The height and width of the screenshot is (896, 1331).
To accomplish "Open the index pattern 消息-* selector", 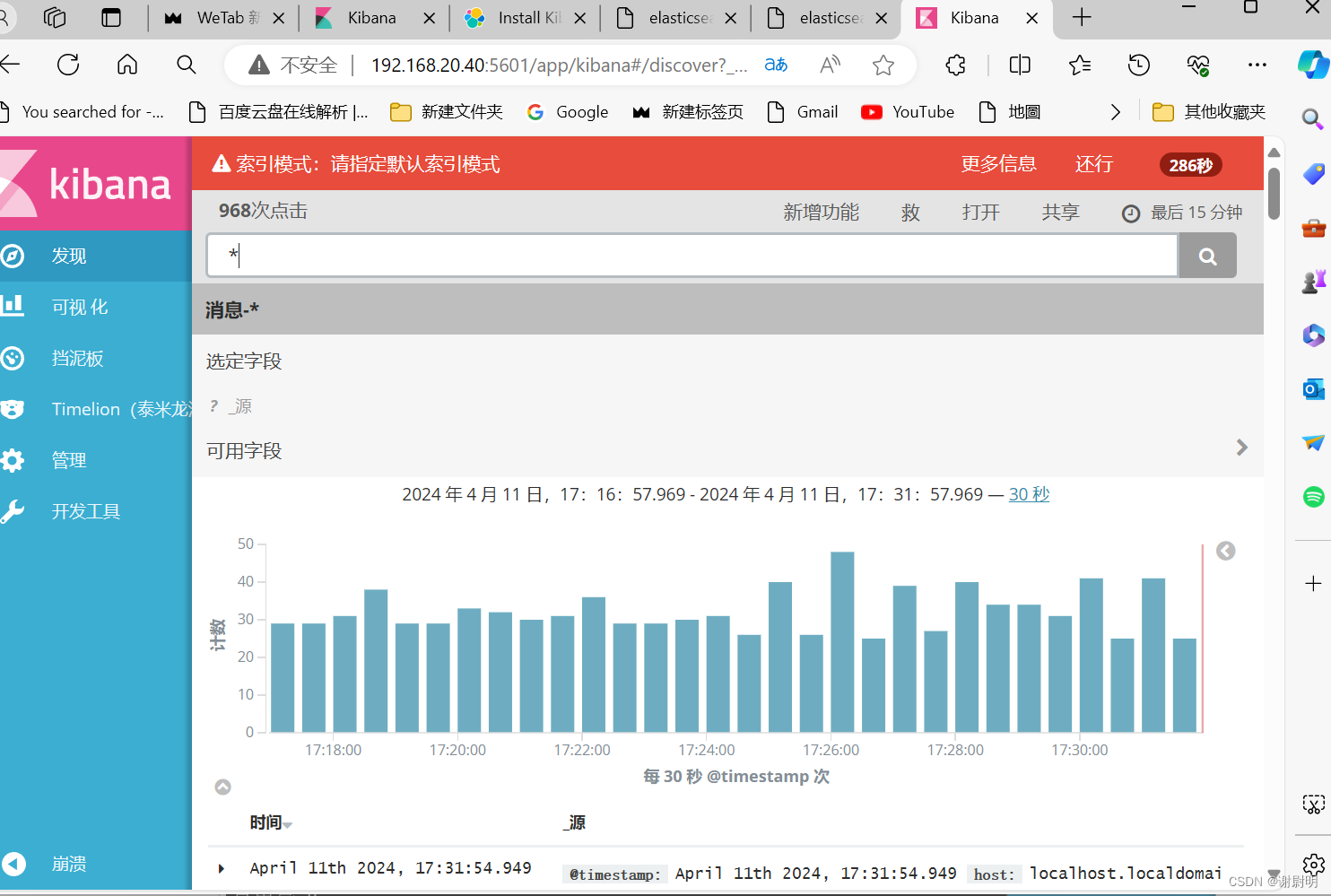I will pos(231,310).
